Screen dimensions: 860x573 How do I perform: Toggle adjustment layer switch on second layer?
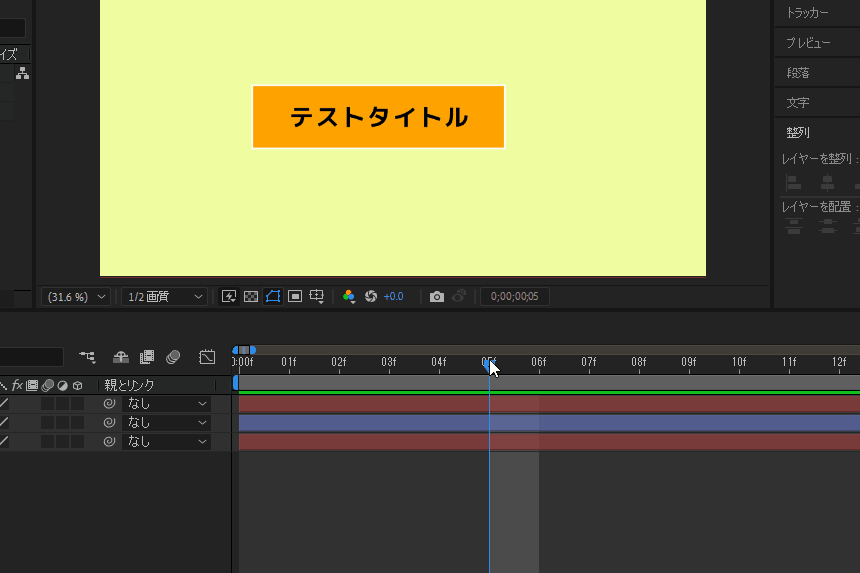pos(63,423)
